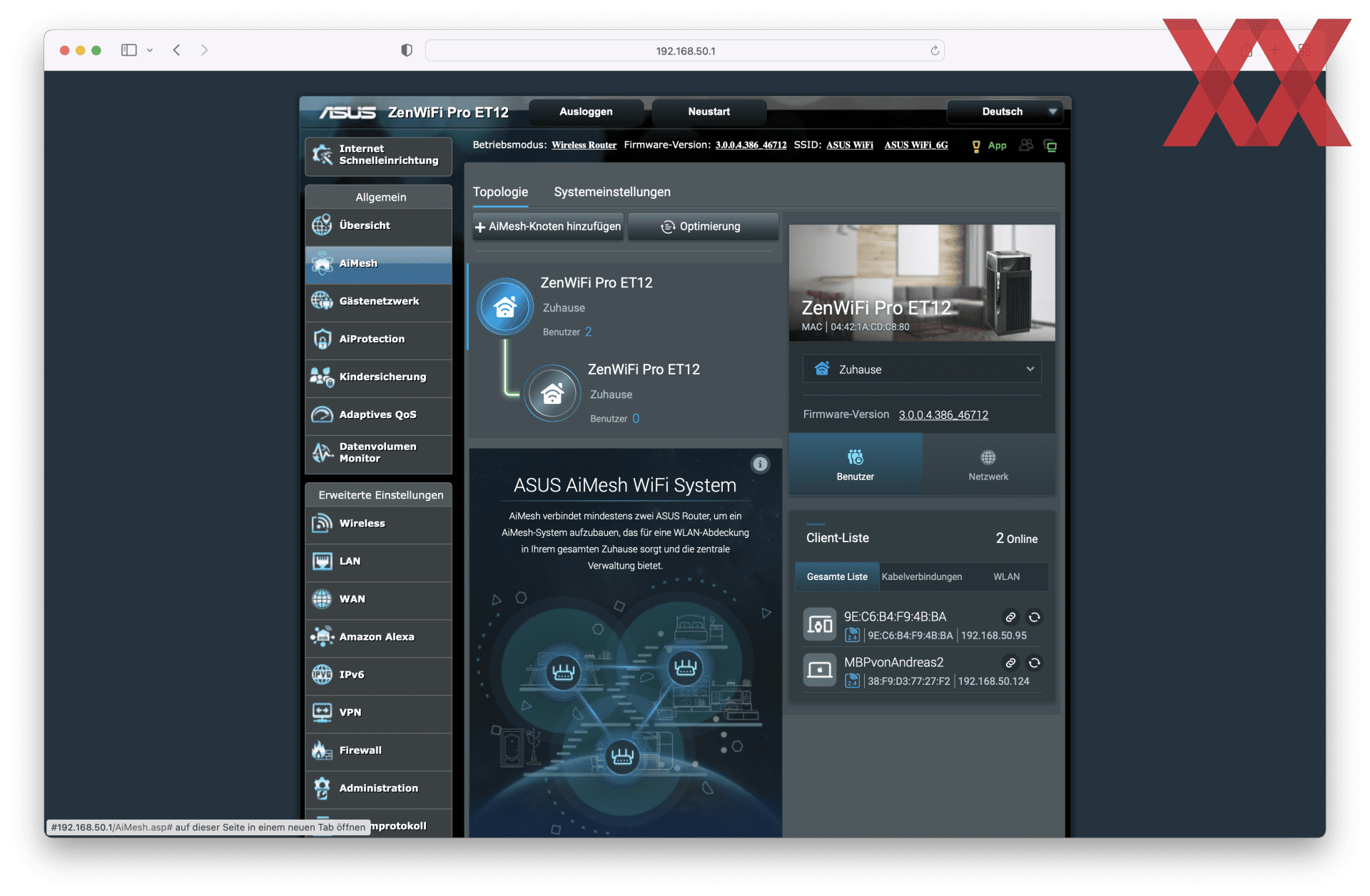
Task: Select AiMesh in the sidebar
Action: (x=378, y=263)
